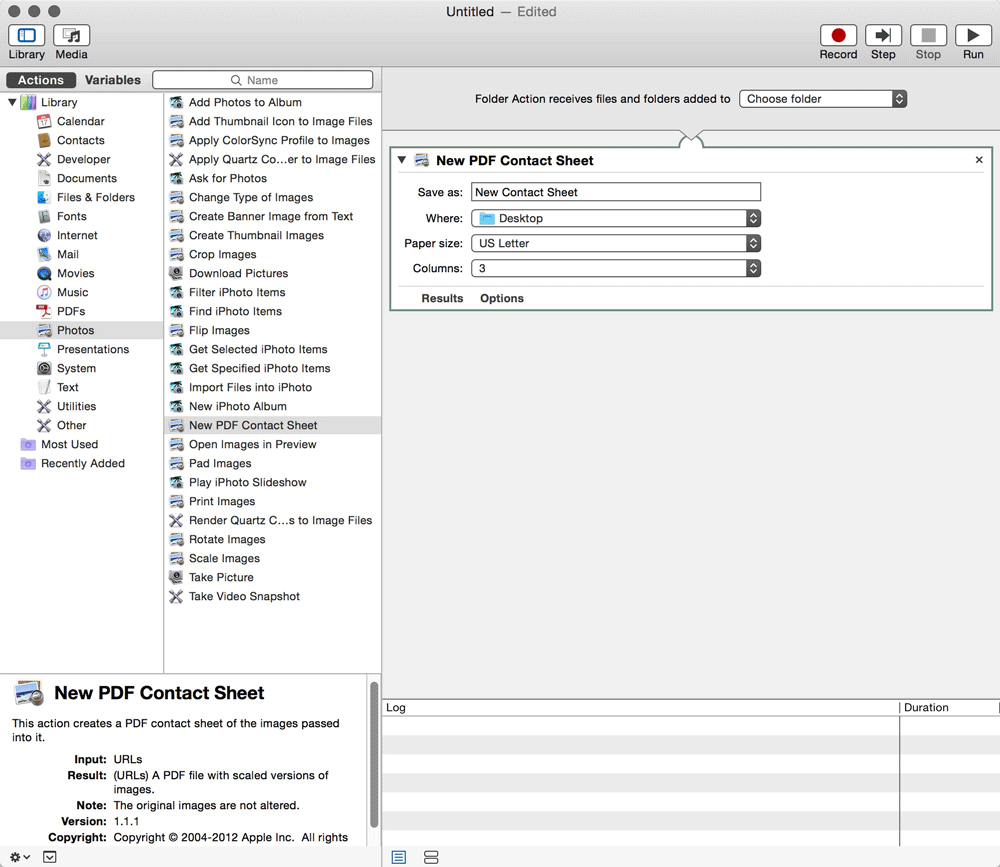Switch to the Actions tab
Viewport: 1000px width, 867px height.
(x=41, y=80)
